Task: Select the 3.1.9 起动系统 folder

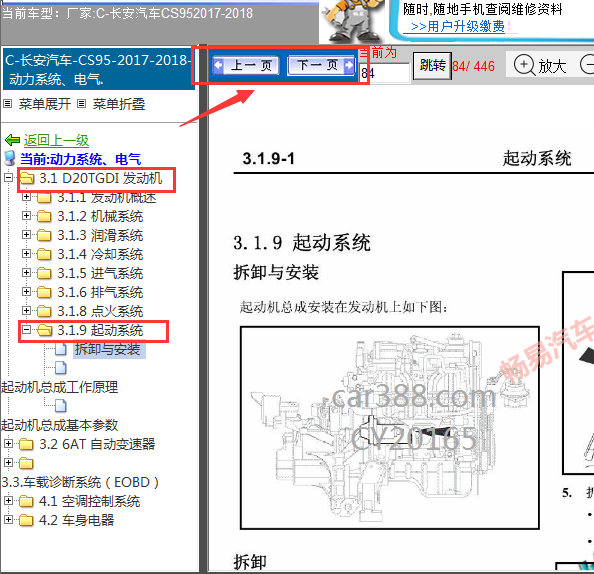Action: (100, 330)
